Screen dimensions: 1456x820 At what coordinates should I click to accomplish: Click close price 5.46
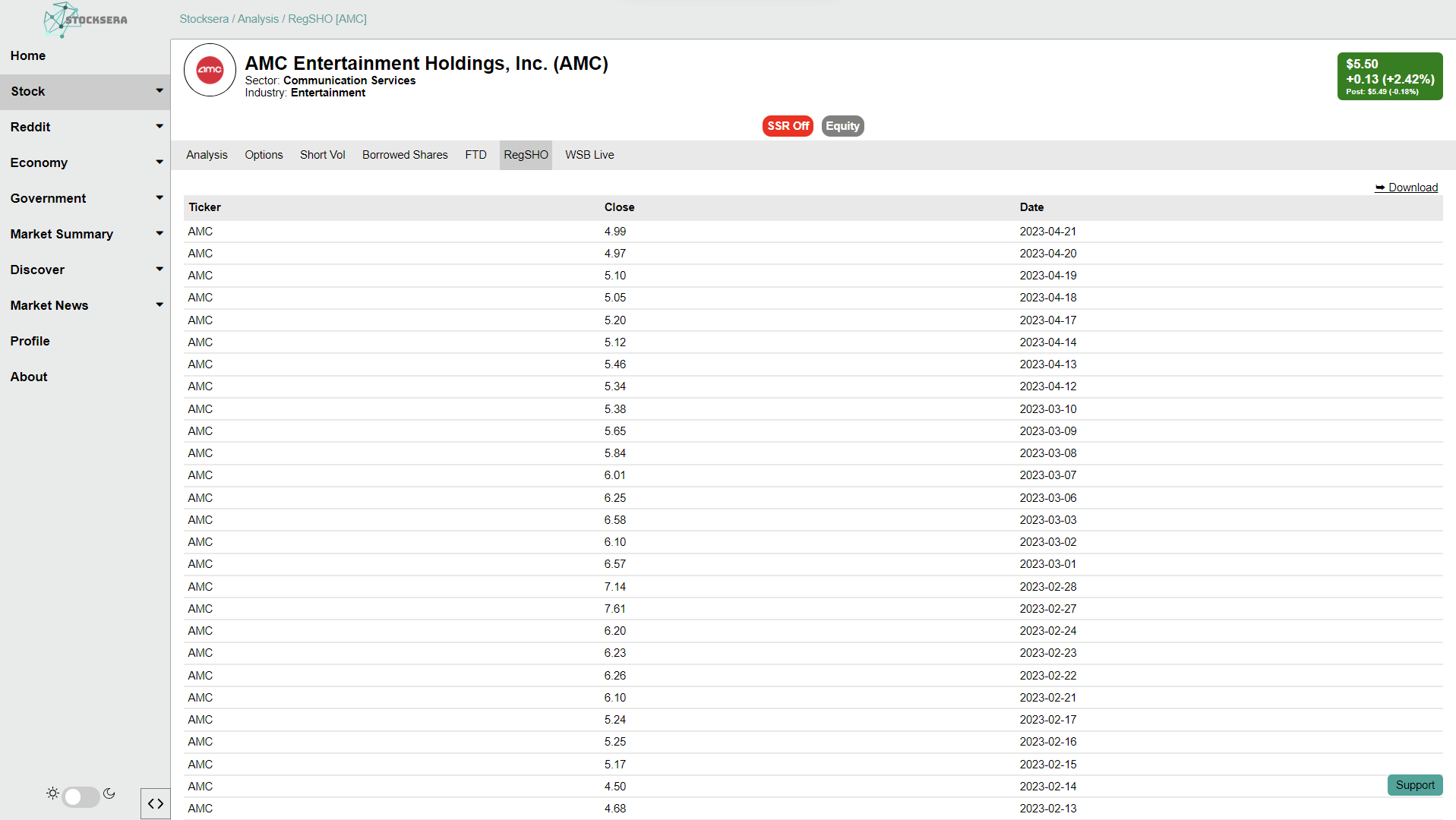coord(615,364)
